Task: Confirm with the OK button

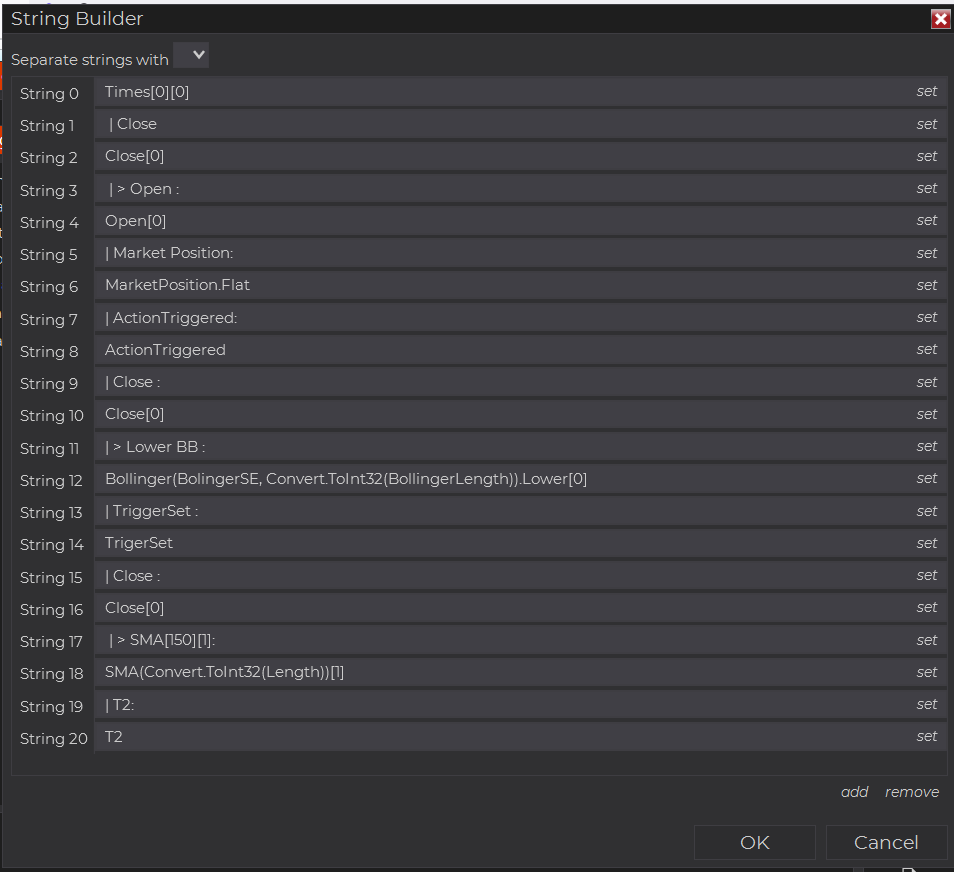Action: pos(754,842)
